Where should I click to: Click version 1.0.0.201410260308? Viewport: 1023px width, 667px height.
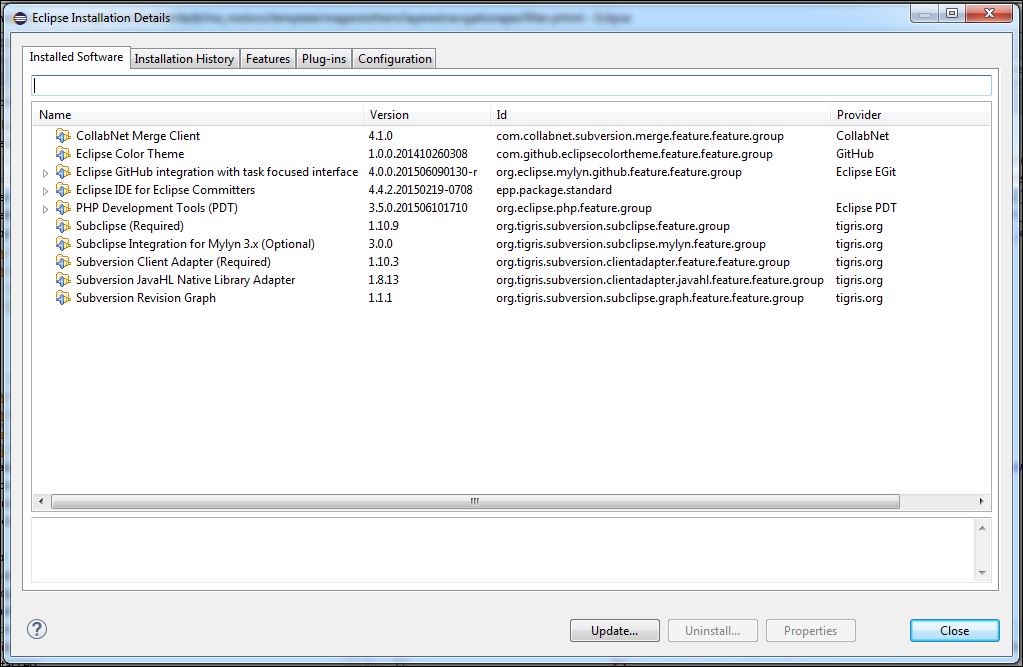click(418, 154)
